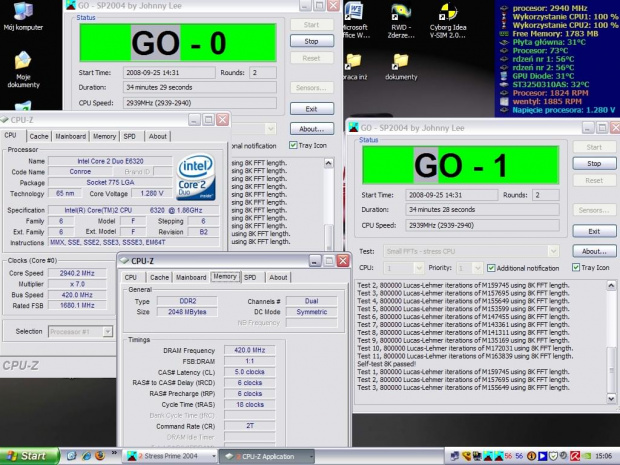The height and width of the screenshot is (465, 620).
Task: Open the partially hidden dropdown in GO - 0 window
Action: coord(270,129)
